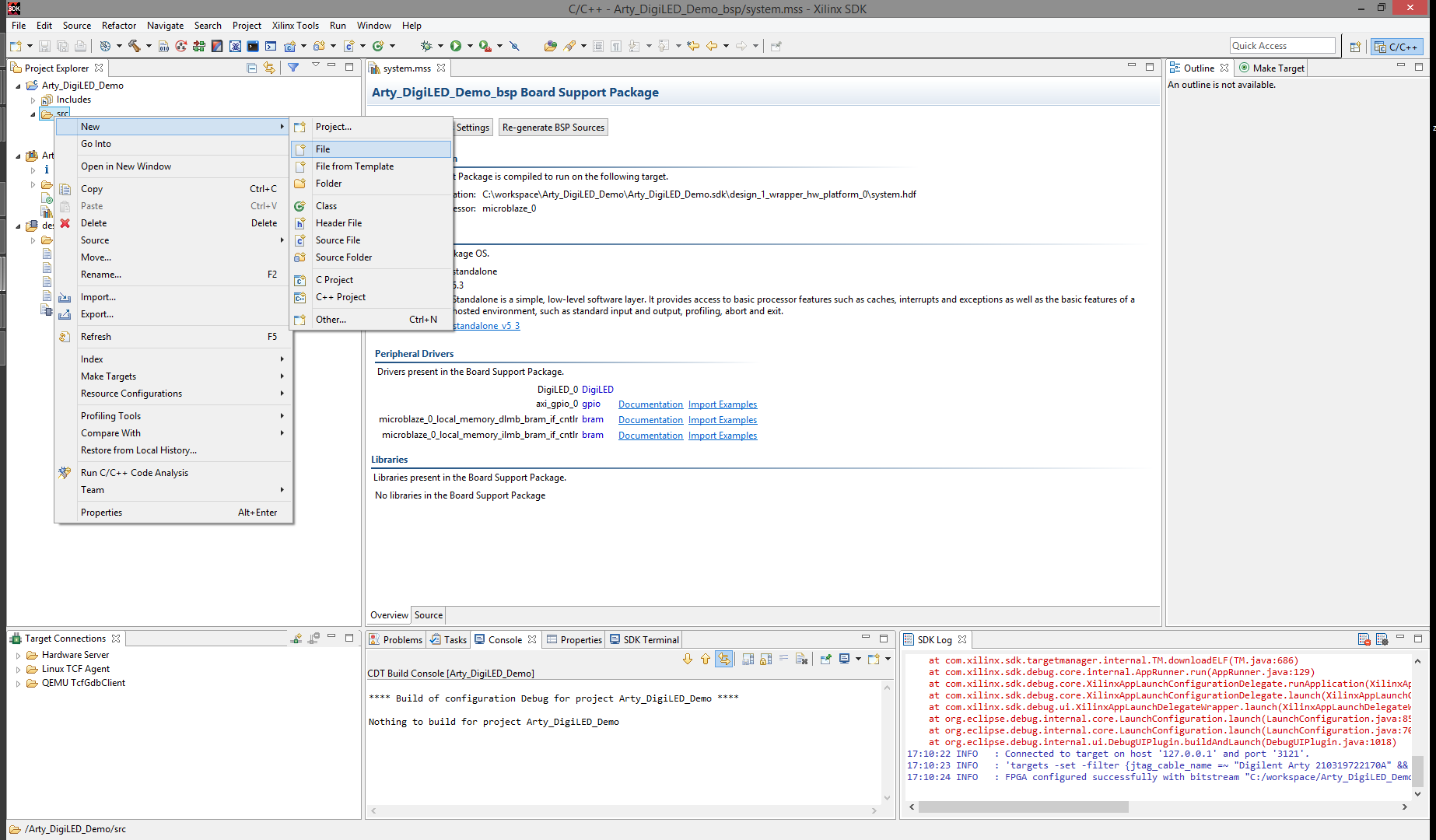This screenshot has width=1436, height=840.
Task: Click the Open Type folder icon in toolbar
Action: [x=550, y=46]
